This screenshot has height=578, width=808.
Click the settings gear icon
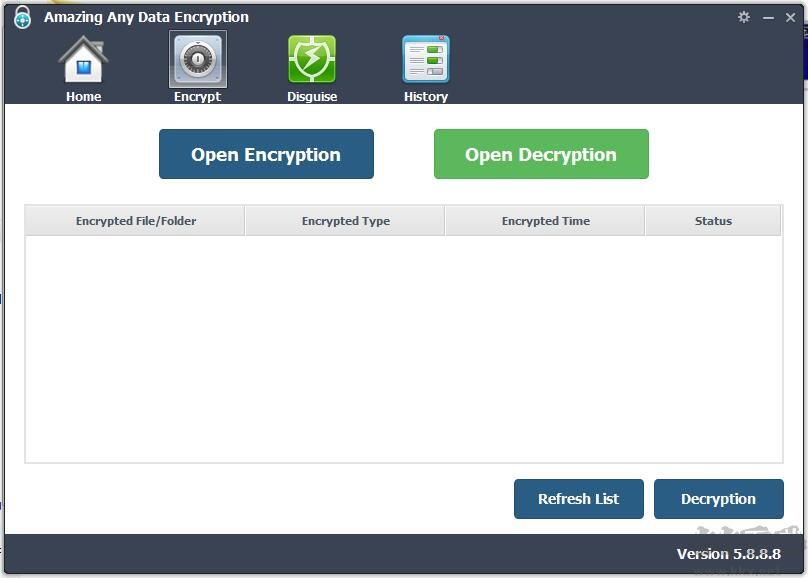pos(742,17)
